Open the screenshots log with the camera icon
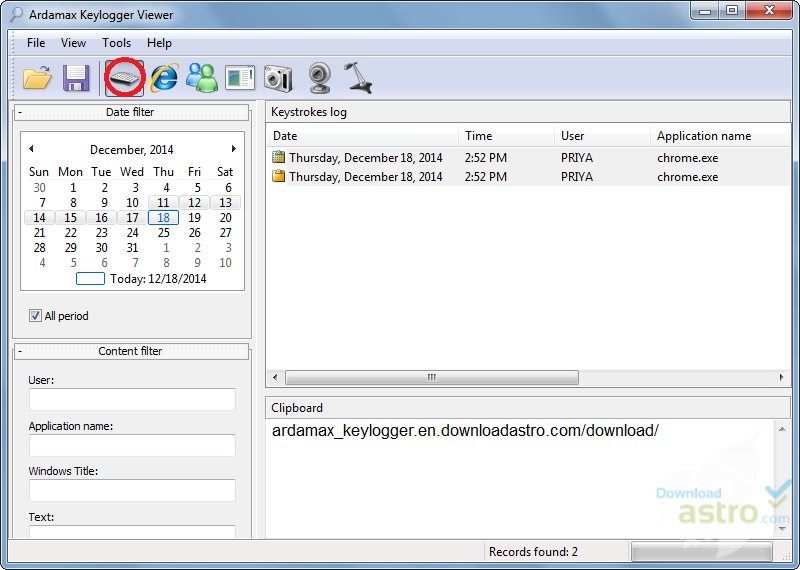Viewport: 800px width, 570px height. 279,79
